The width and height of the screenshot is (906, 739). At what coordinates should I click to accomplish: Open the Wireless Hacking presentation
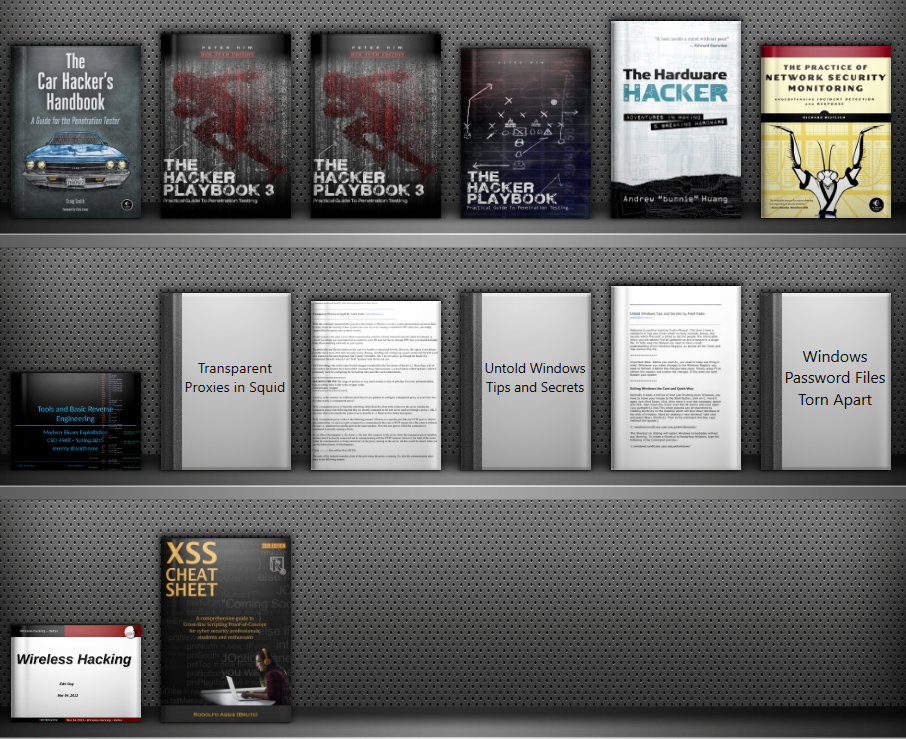76,673
